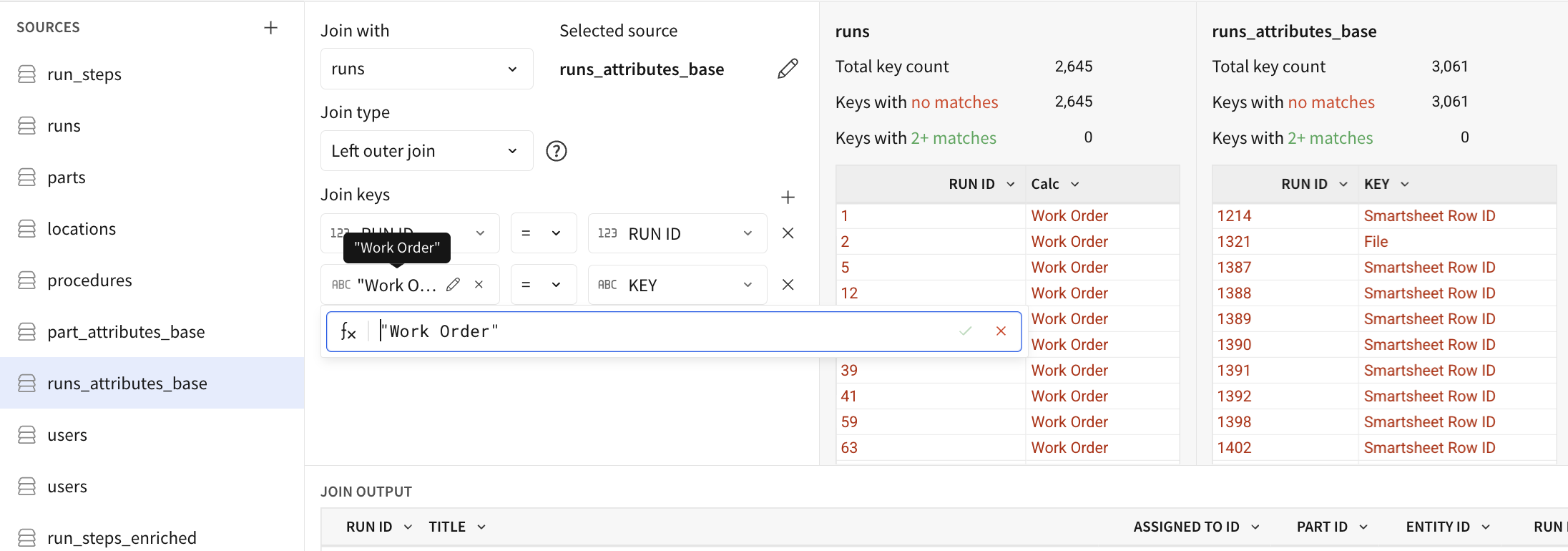This screenshot has height=551, width=1568.
Task: Open the KEY column dropdown in join keys
Action: (677, 285)
